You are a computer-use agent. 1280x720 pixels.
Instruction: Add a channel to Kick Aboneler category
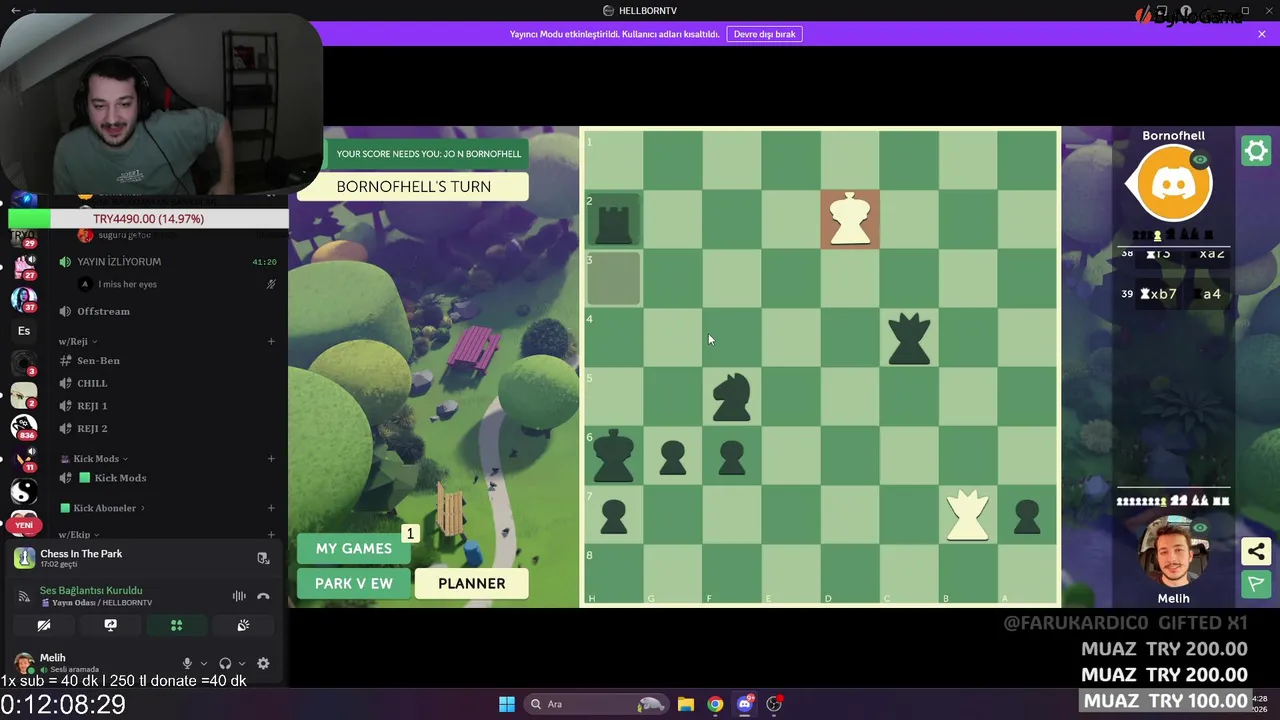click(x=271, y=508)
